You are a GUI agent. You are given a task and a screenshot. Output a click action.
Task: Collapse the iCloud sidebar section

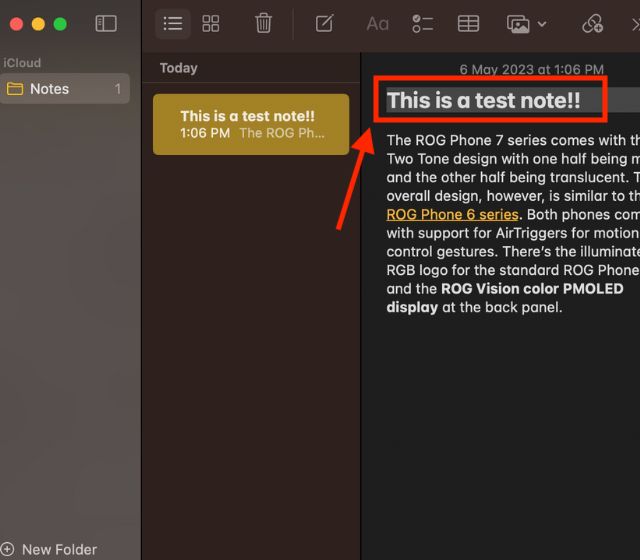pos(21,63)
